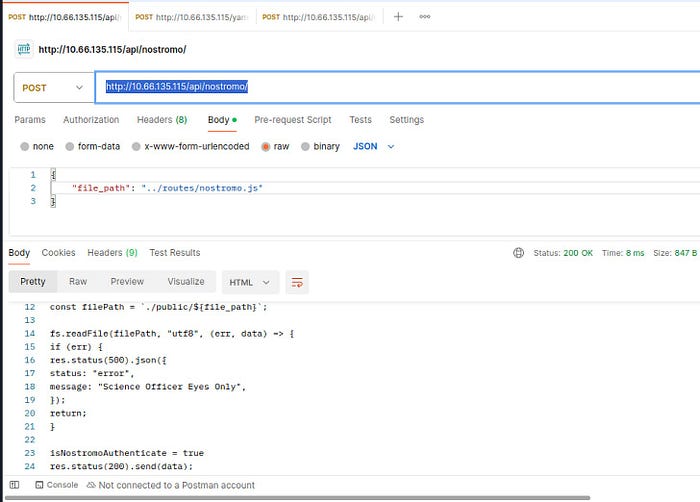
Task: Select the form-data body type
Action: (x=70, y=146)
